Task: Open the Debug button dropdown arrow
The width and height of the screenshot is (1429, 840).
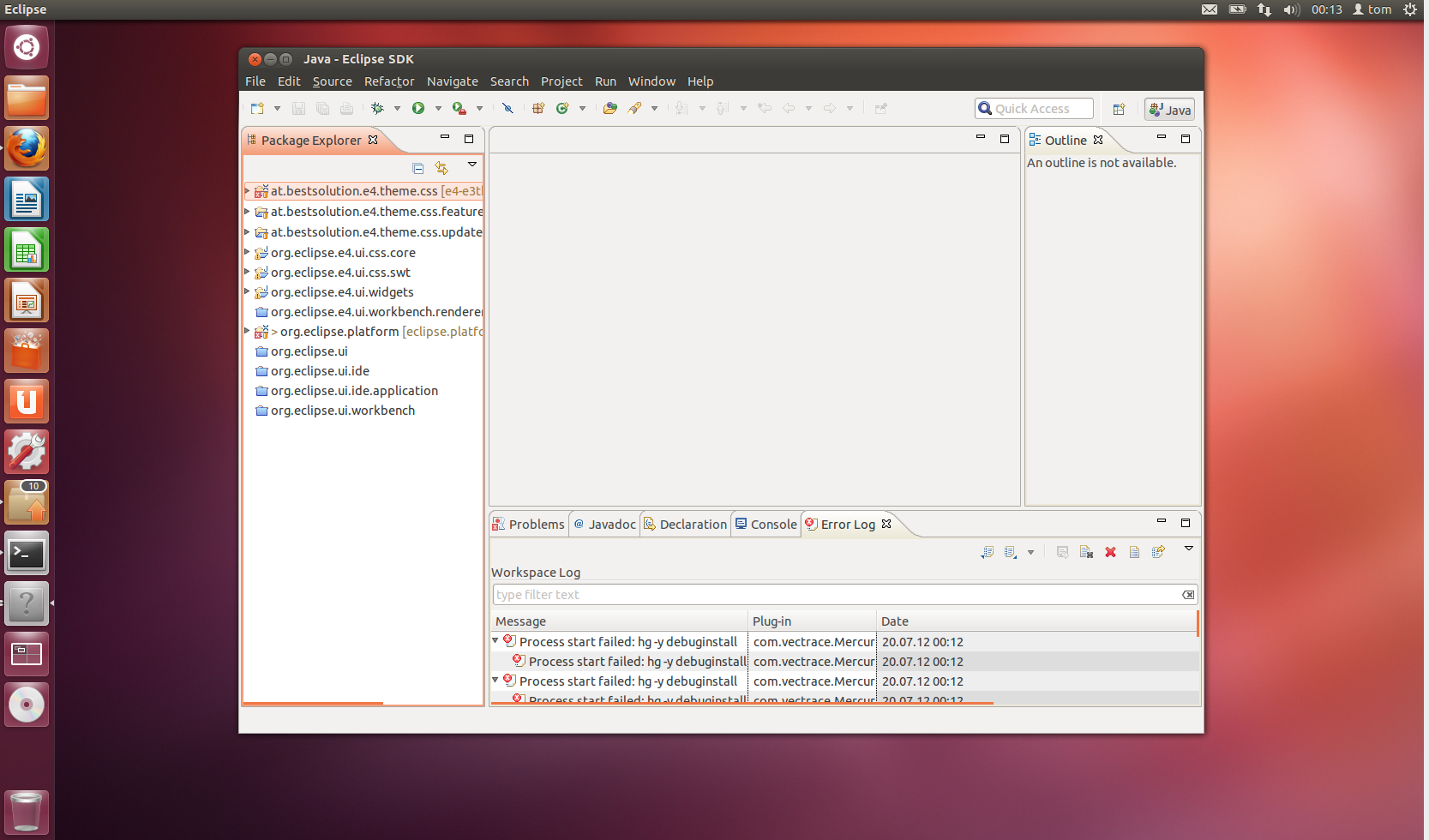Action: point(397,109)
